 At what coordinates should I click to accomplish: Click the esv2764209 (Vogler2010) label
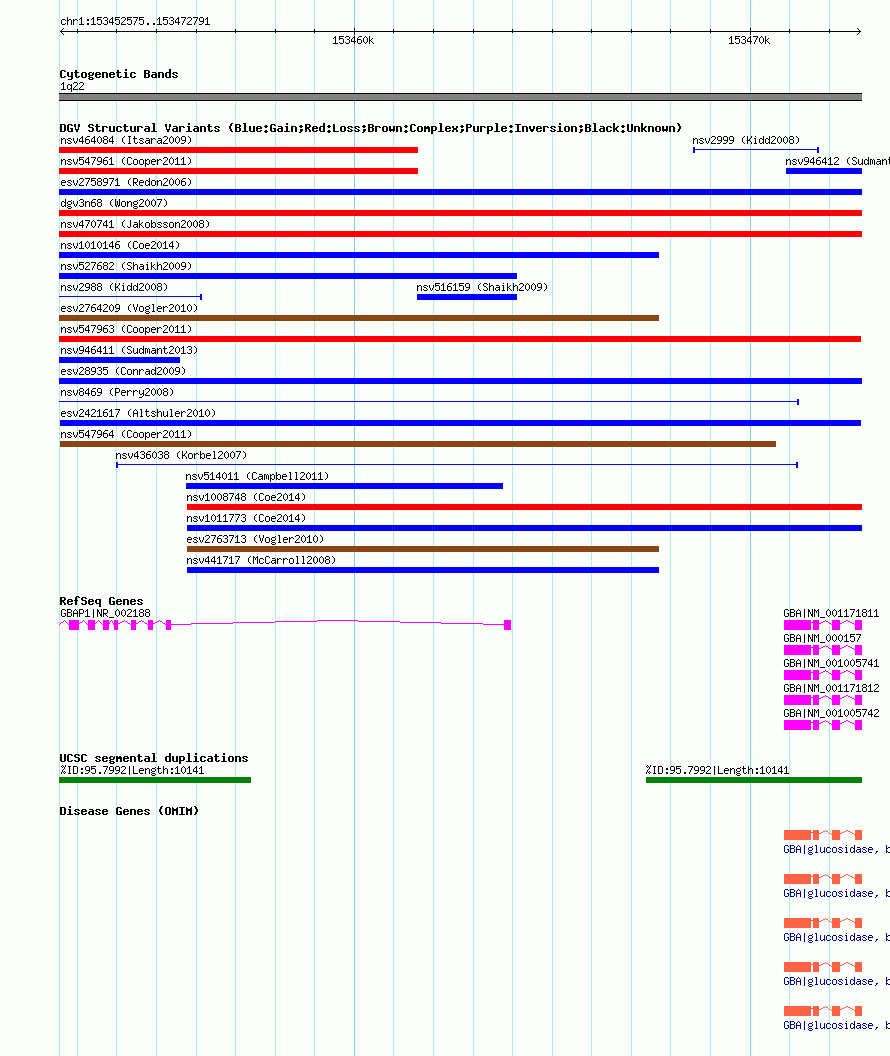pyautogui.click(x=129, y=308)
